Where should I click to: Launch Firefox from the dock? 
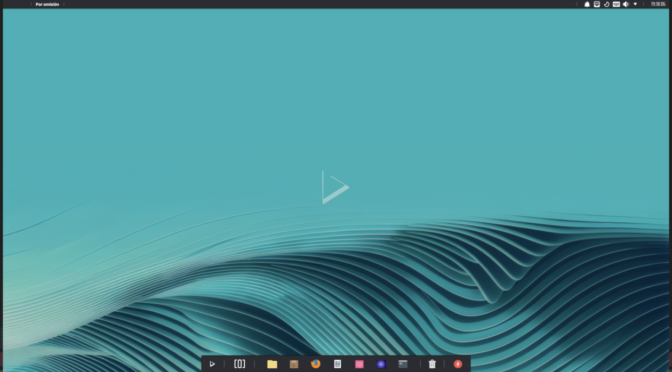pyautogui.click(x=316, y=364)
